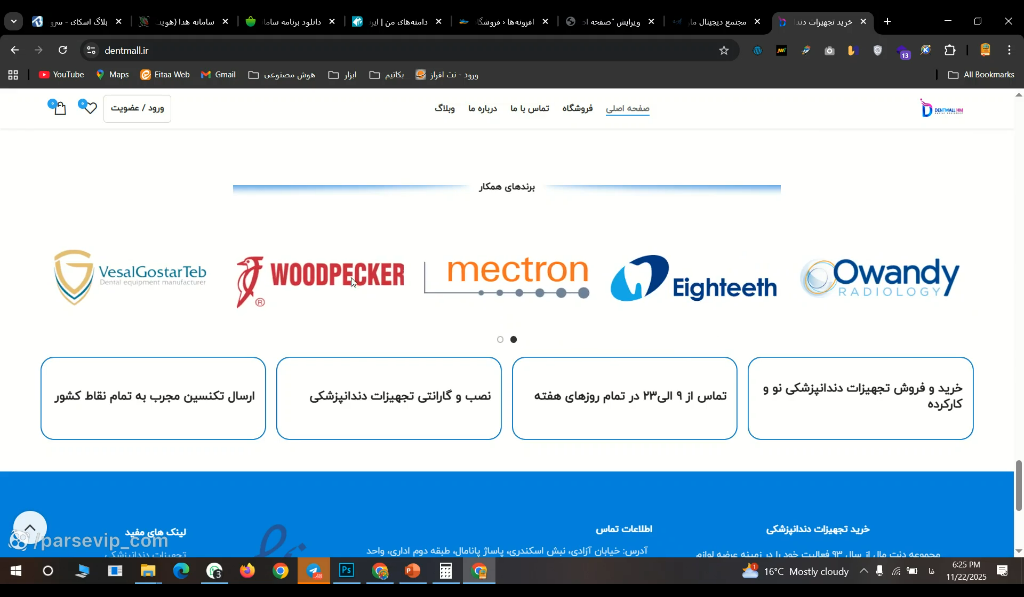Switch to the سامانه هدا browser tab

coord(185,22)
